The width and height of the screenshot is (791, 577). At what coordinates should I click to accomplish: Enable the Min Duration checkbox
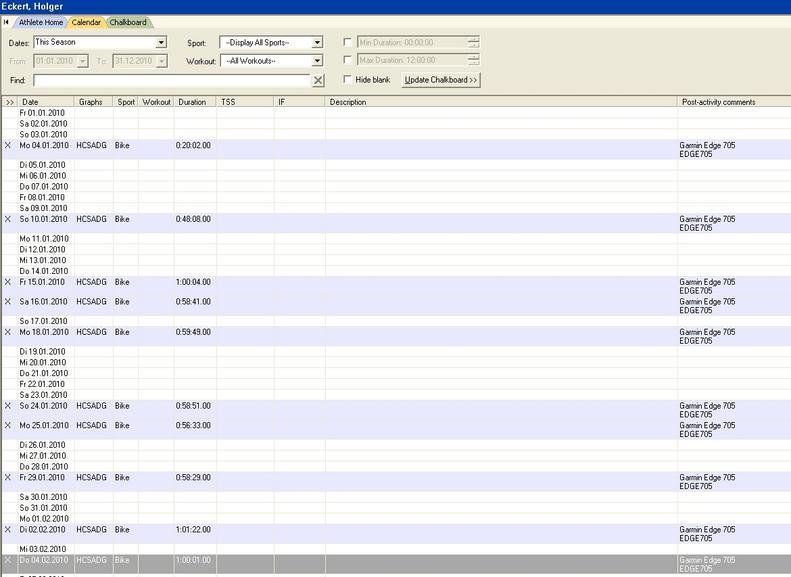(x=348, y=43)
